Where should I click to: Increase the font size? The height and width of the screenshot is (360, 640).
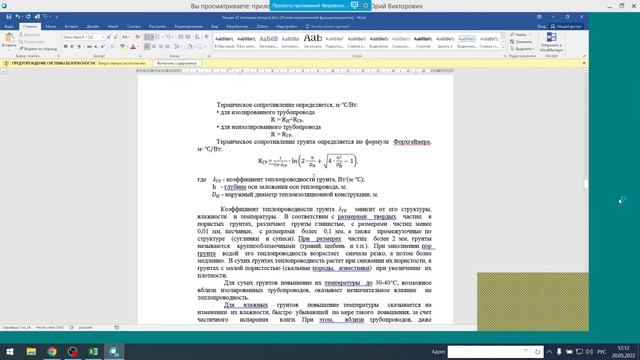[x=109, y=37]
